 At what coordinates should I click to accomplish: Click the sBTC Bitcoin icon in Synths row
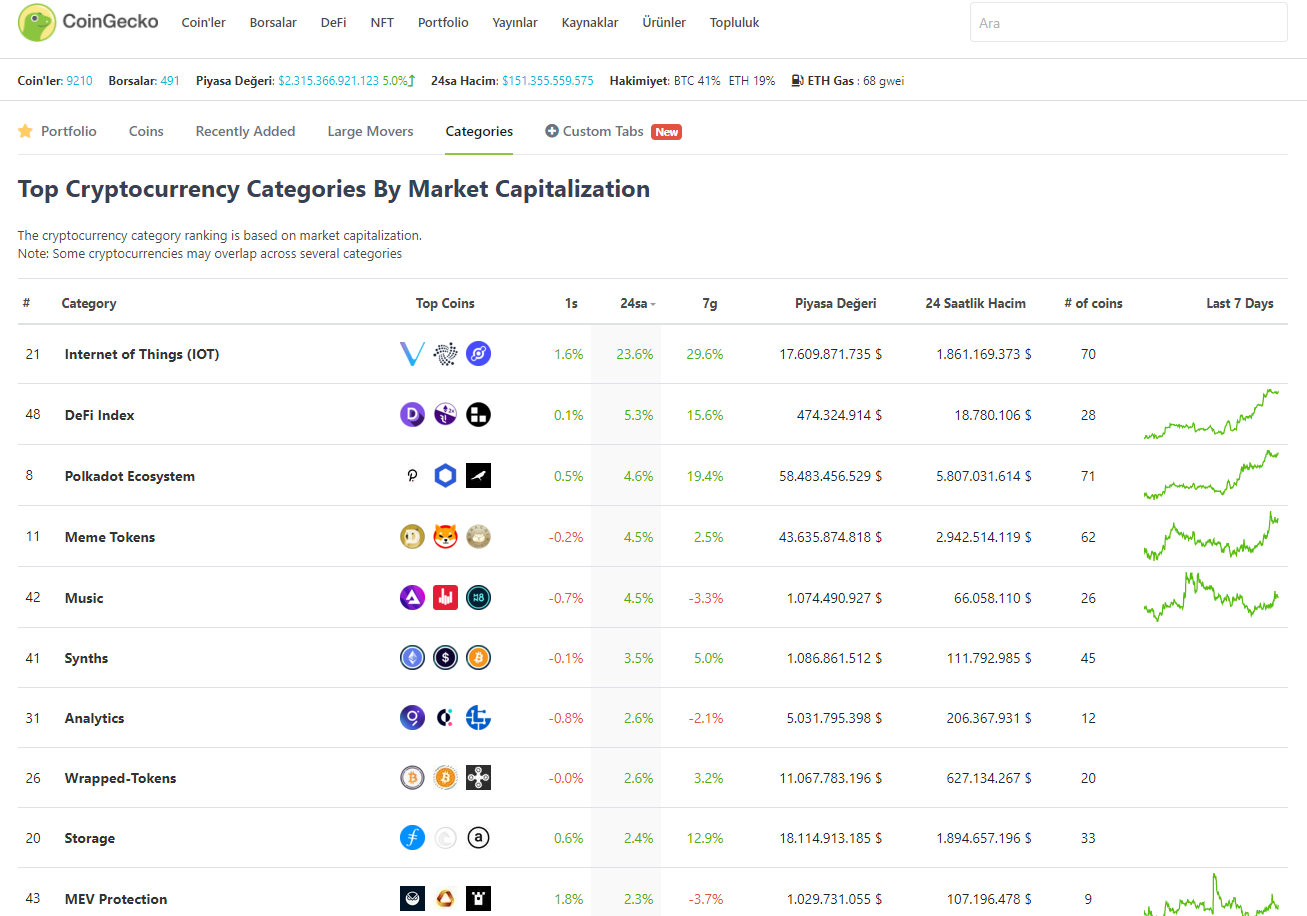[x=478, y=658]
